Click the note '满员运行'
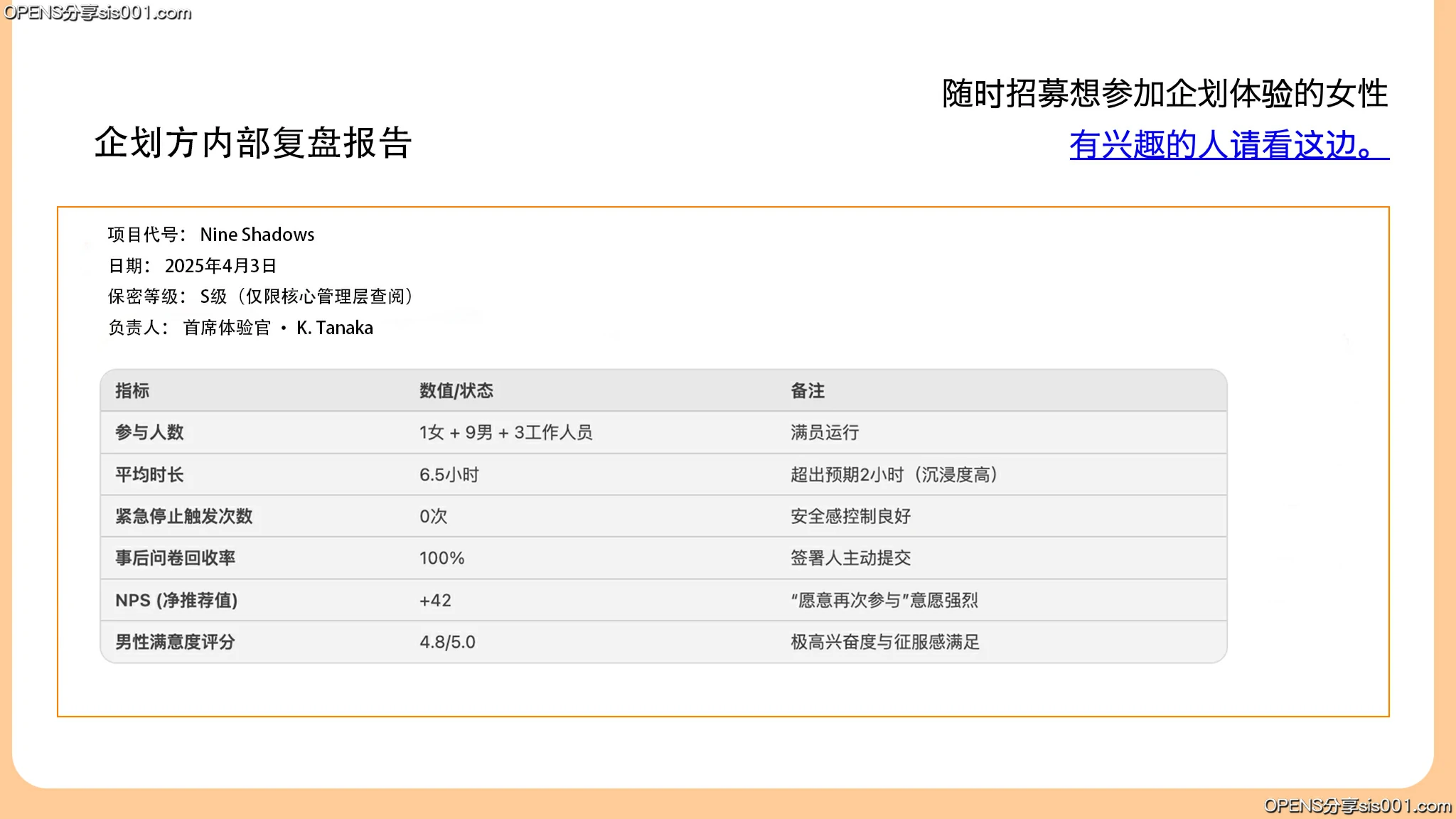This screenshot has width=1456, height=819. tap(825, 432)
